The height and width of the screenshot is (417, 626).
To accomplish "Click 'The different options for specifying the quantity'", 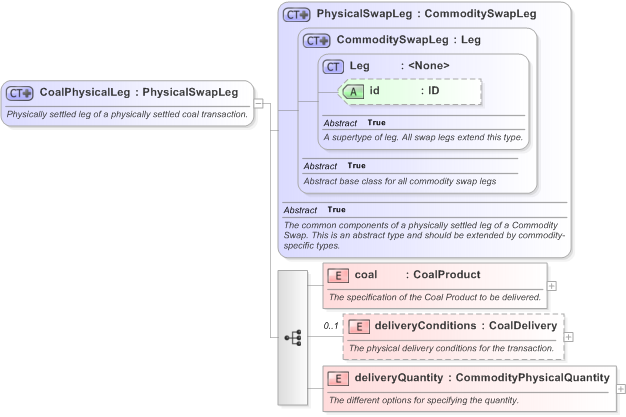I will pyautogui.click(x=424, y=400).
